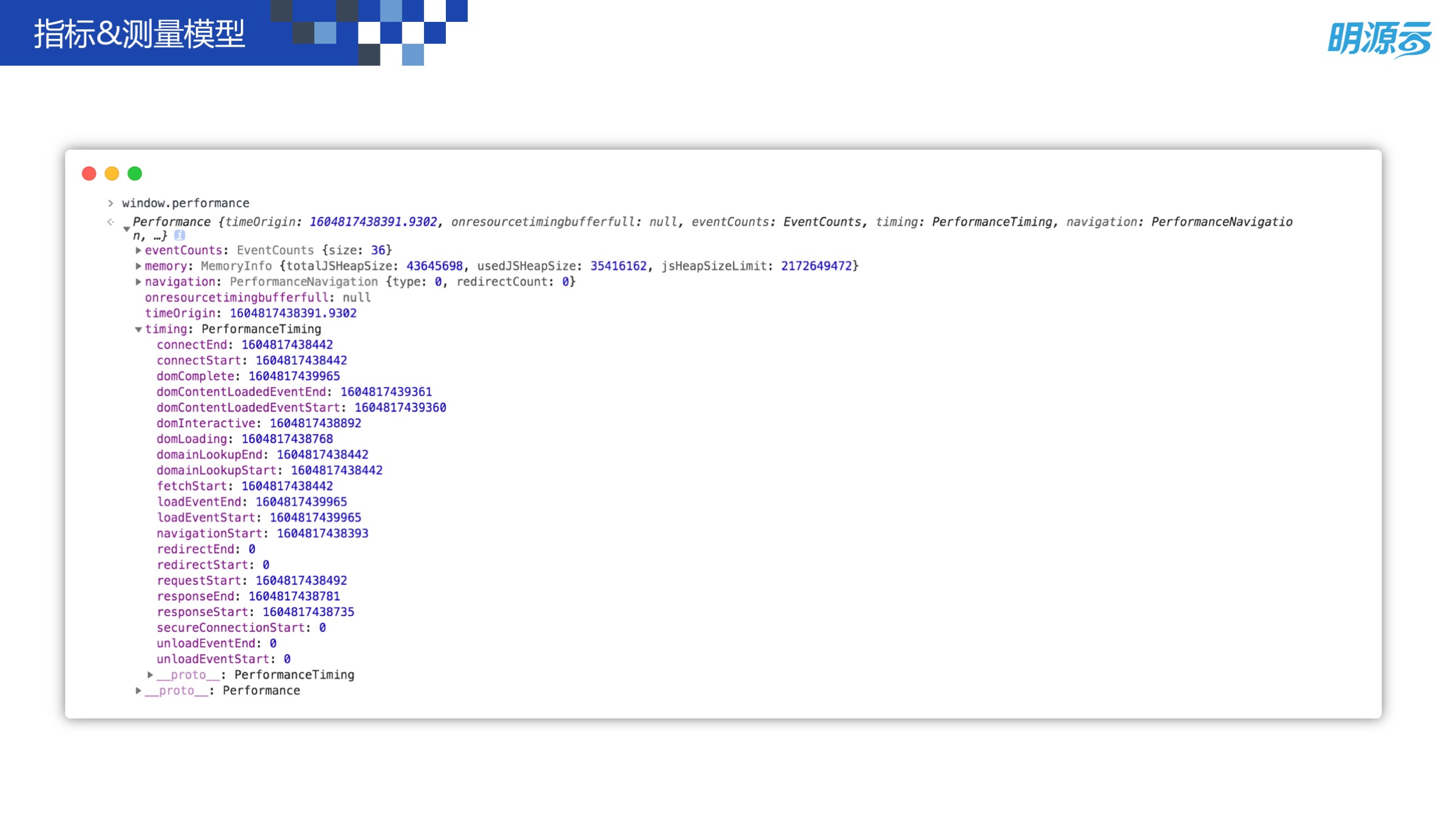Click the EventCounts size value 36

(x=378, y=250)
